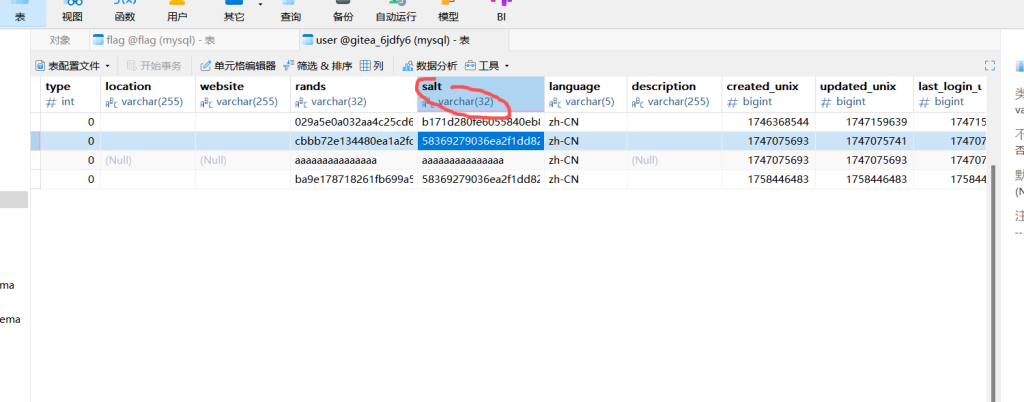Click 筛选 & 排序 filter and sort
The height and width of the screenshot is (402, 1024).
point(319,65)
